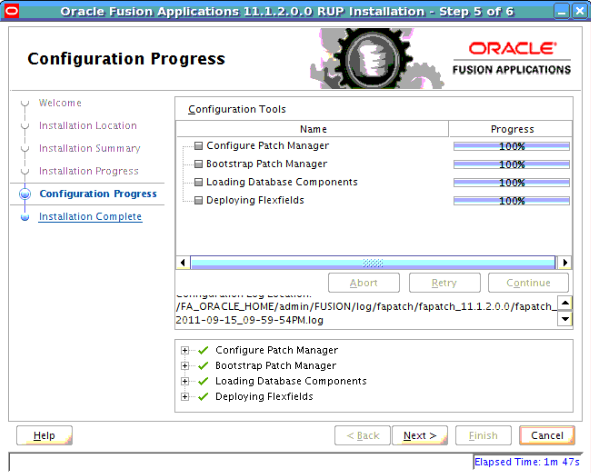Select Deploying Flexfields in log tree
The image size is (591, 473).
point(264,396)
